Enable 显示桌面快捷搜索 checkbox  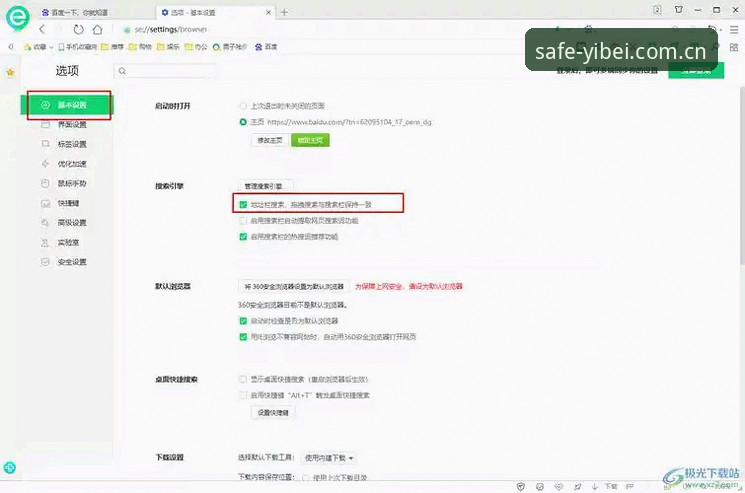click(x=243, y=379)
